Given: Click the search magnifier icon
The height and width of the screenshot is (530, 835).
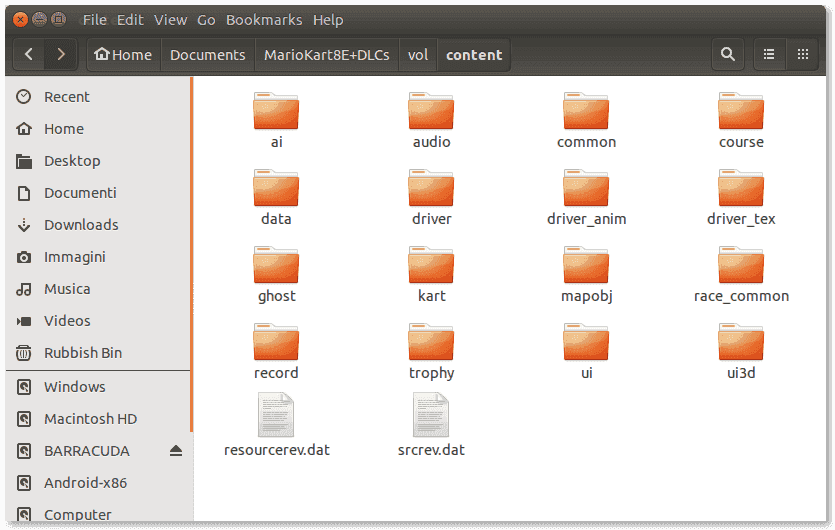Looking at the screenshot, I should pos(727,54).
